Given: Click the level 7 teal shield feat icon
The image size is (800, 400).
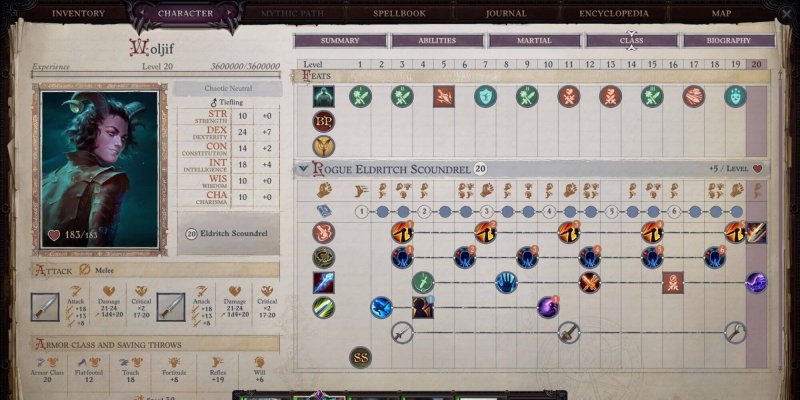Looking at the screenshot, I should click(485, 96).
